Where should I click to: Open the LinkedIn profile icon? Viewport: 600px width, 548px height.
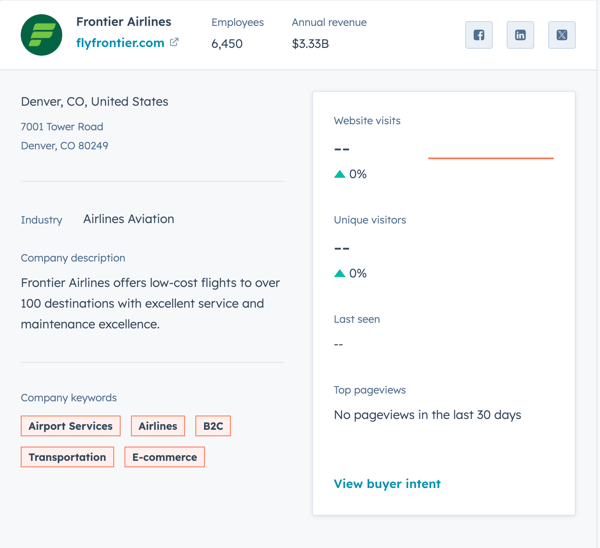click(x=520, y=35)
